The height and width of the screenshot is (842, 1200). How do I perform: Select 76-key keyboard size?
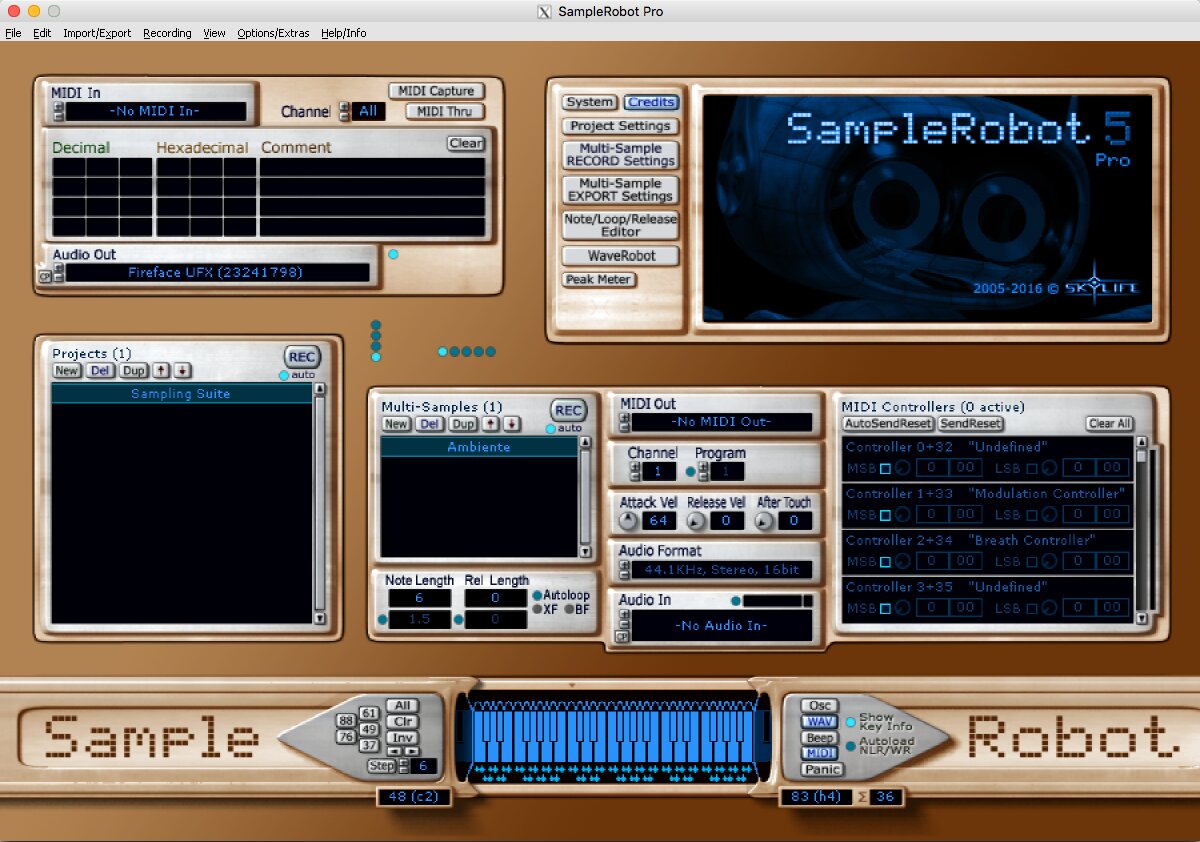[x=346, y=737]
